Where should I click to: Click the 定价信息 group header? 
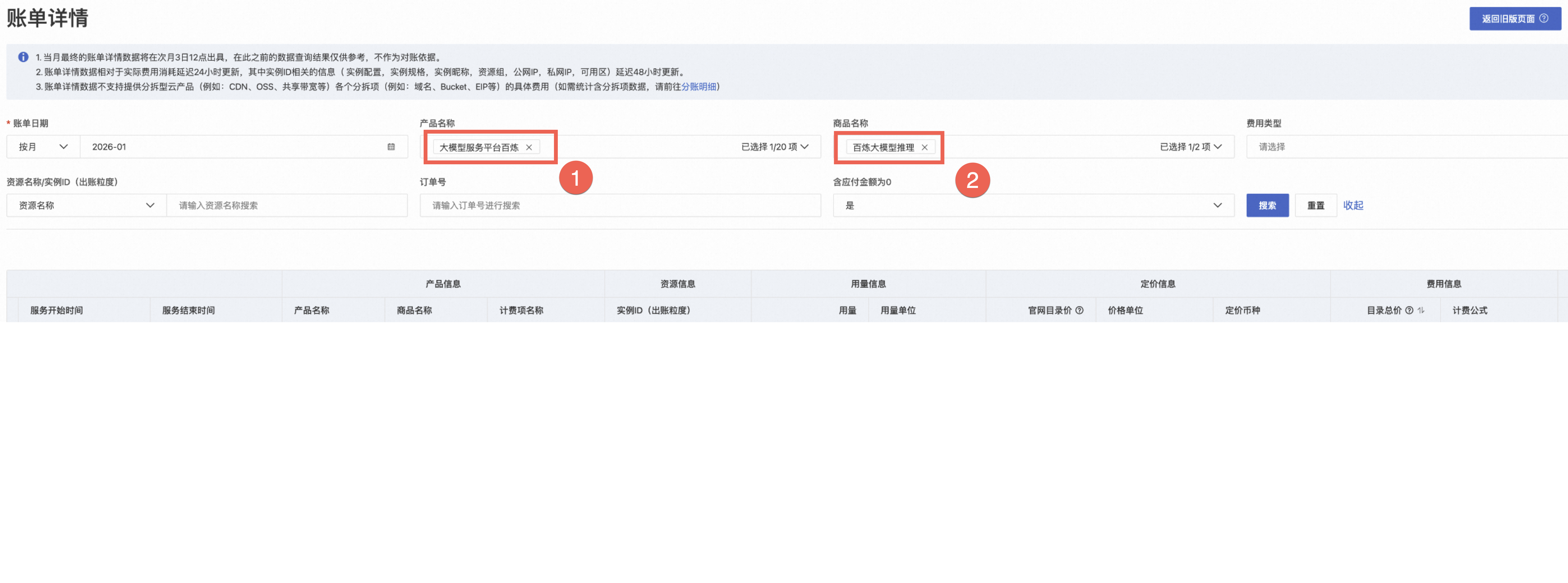(1158, 284)
